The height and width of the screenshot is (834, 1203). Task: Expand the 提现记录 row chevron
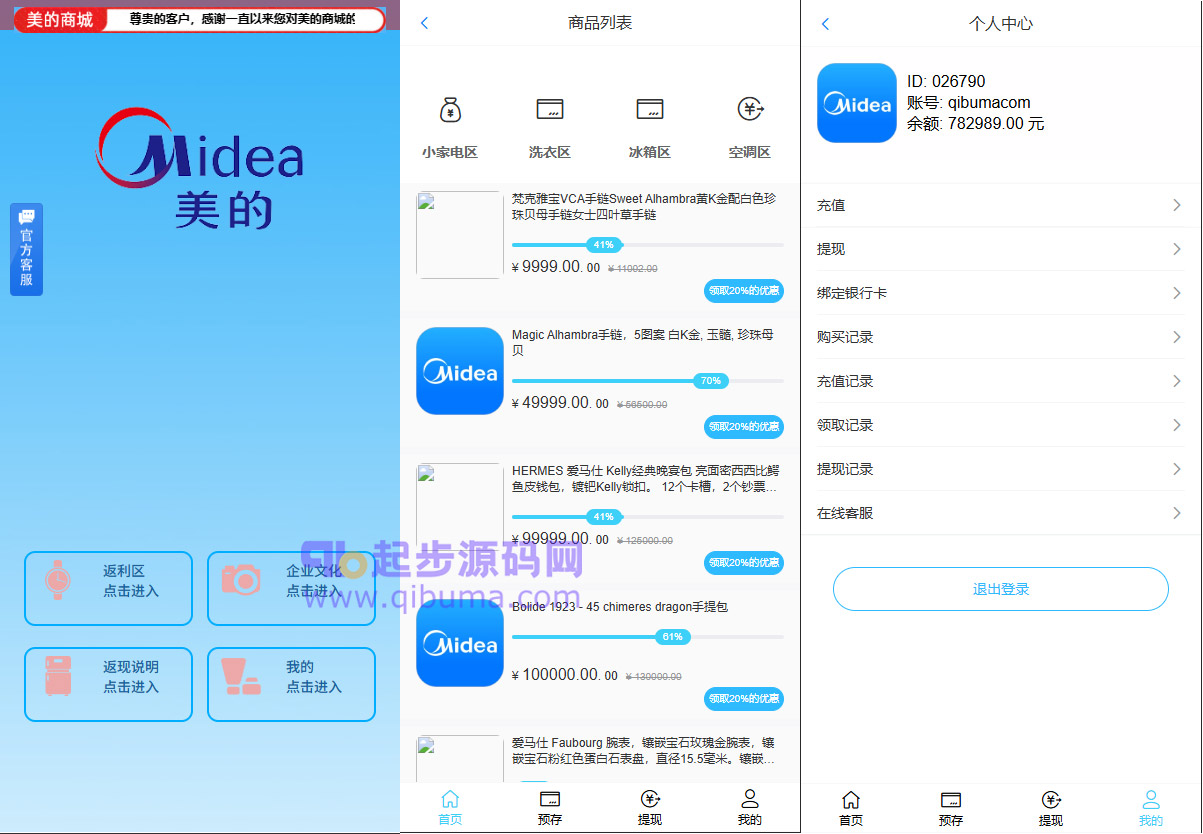[x=1177, y=469]
